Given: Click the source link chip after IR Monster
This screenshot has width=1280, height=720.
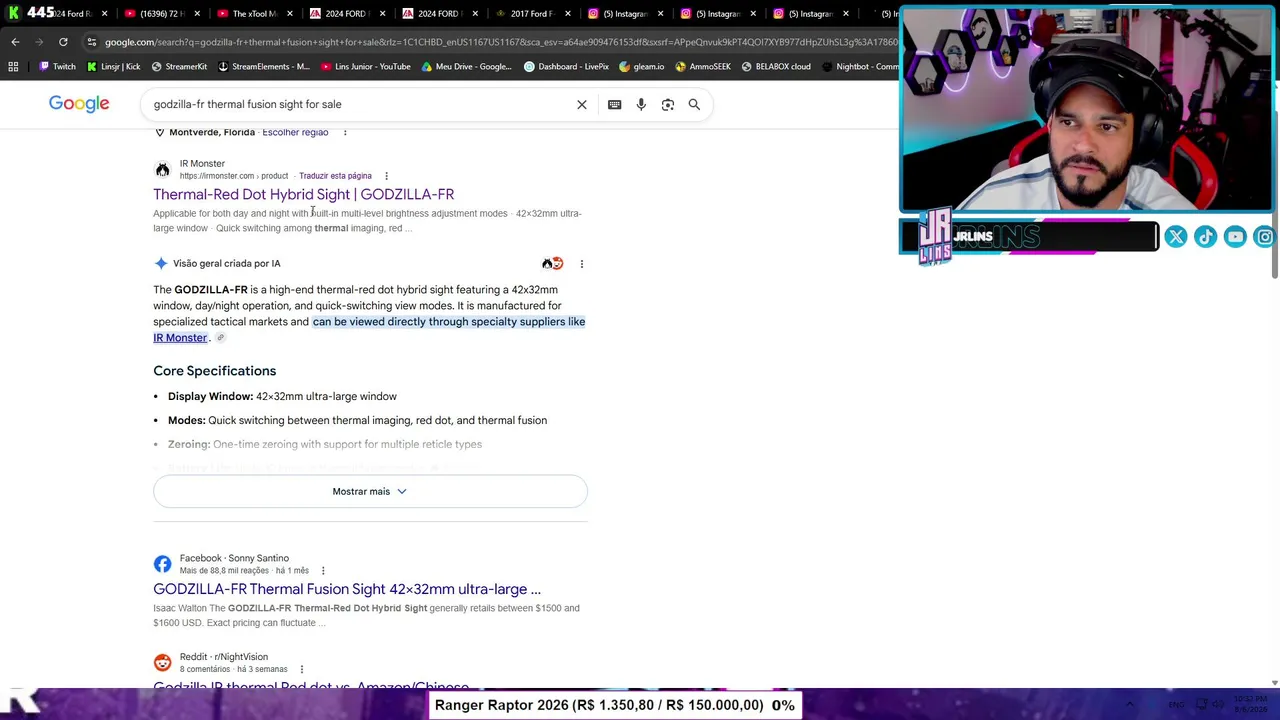Looking at the screenshot, I should click(x=221, y=338).
